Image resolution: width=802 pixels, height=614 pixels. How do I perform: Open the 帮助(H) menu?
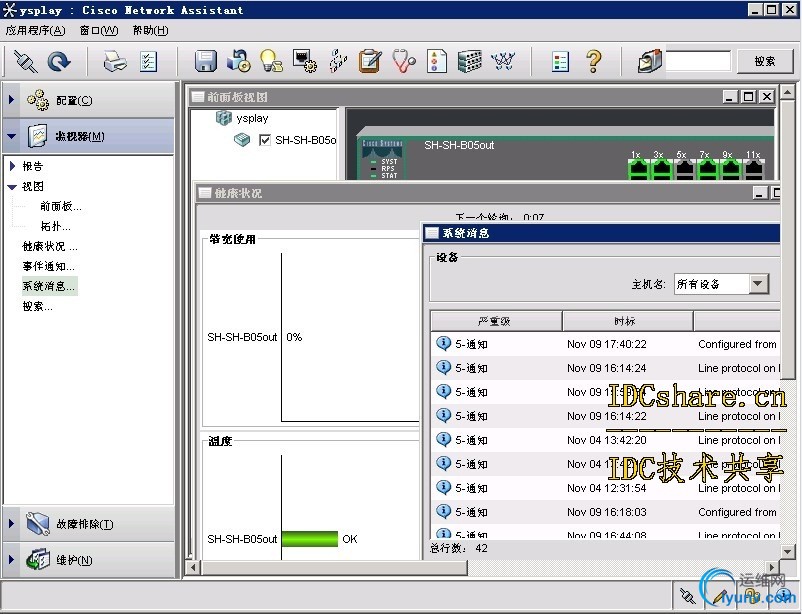click(x=150, y=31)
